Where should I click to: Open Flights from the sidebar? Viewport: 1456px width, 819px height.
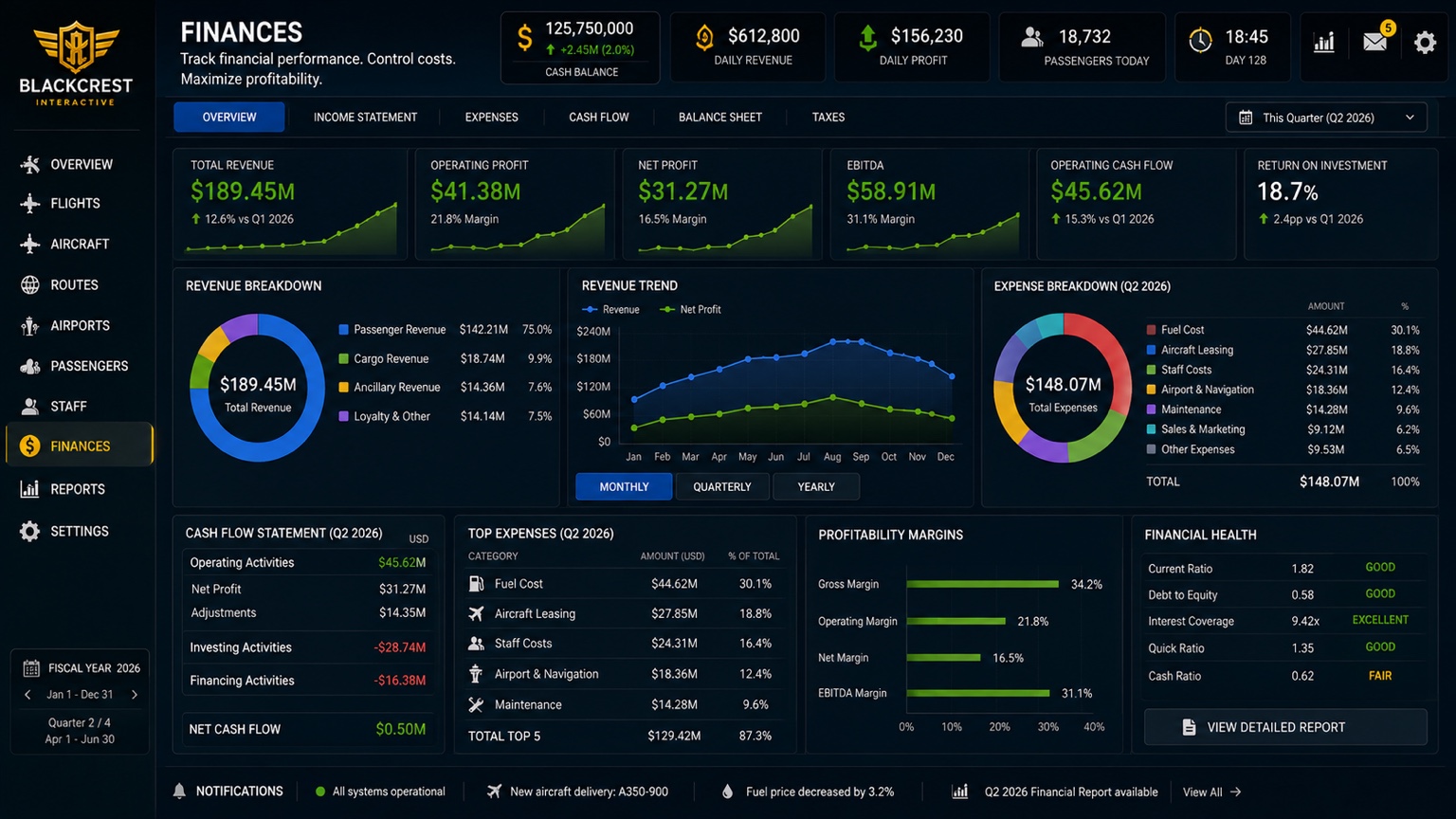pos(76,203)
